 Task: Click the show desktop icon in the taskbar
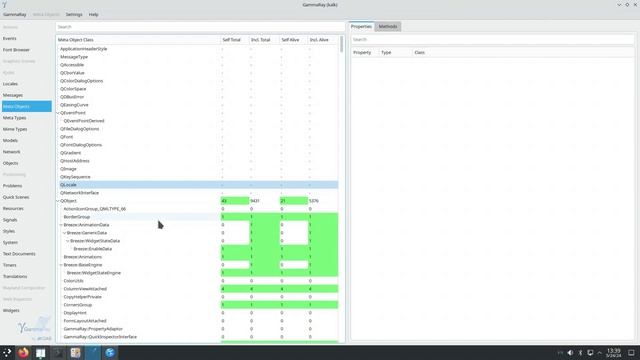[631, 353]
